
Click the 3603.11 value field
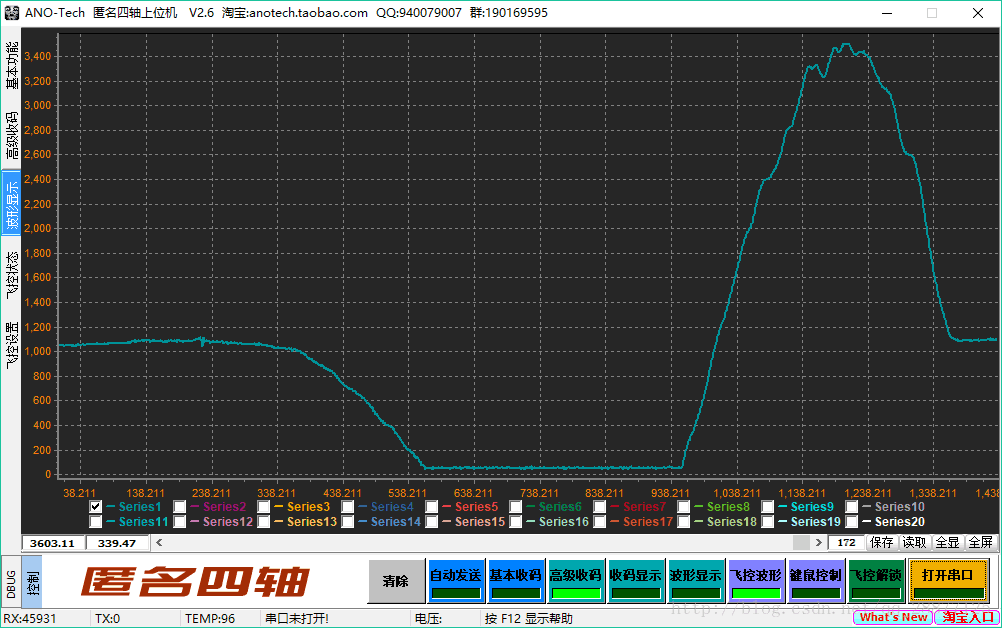[53, 543]
